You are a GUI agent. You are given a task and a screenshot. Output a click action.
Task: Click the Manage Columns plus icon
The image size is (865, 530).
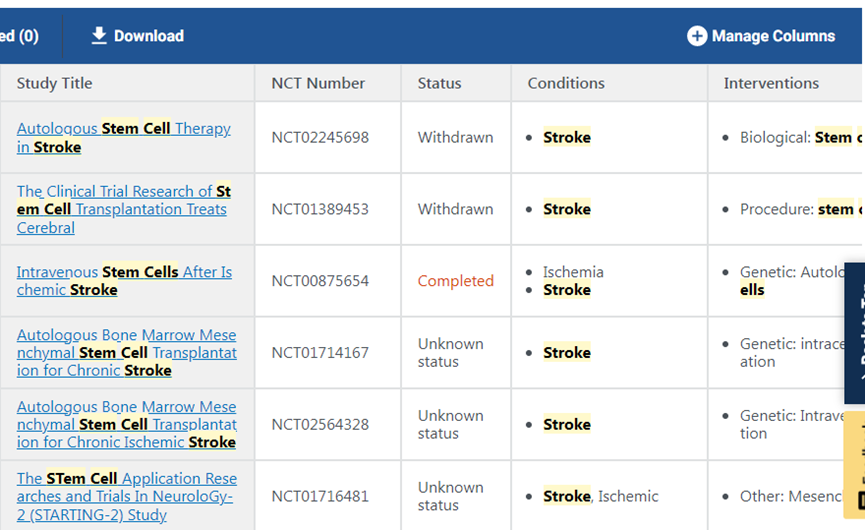[697, 36]
